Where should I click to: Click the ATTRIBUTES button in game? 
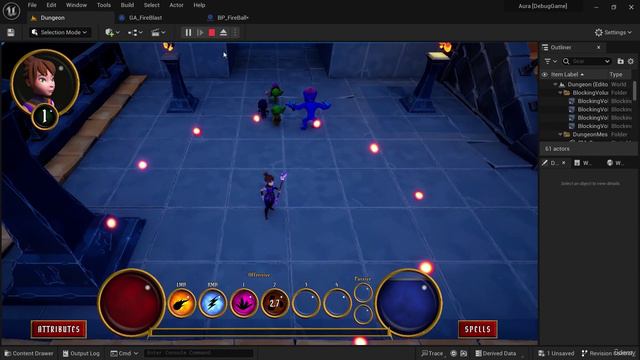(59, 329)
